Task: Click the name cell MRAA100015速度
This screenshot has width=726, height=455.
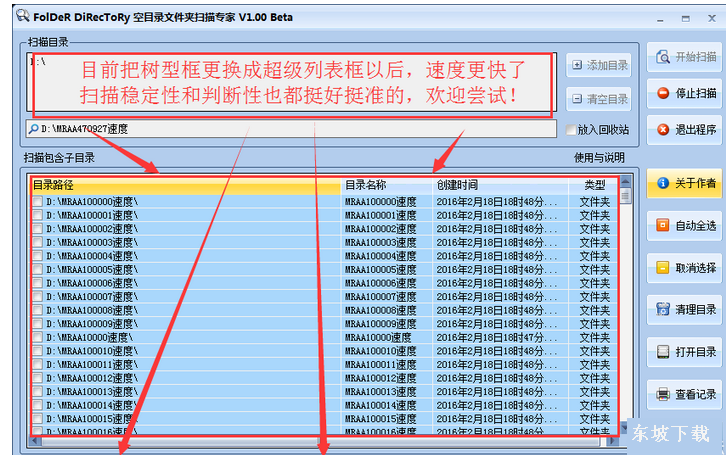Action: pyautogui.click(x=381, y=418)
